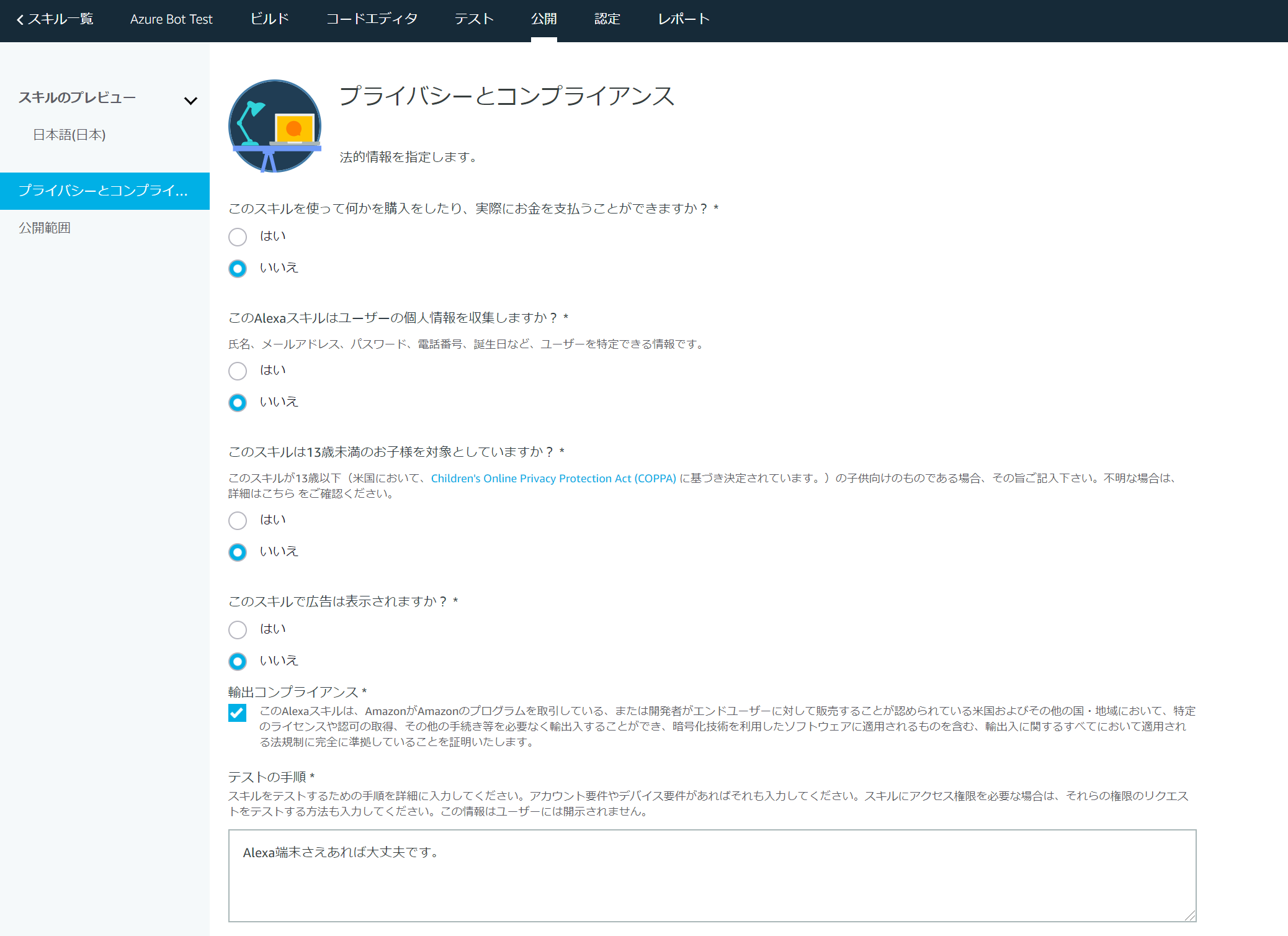Switch to the コードエディタ tab

point(372,19)
